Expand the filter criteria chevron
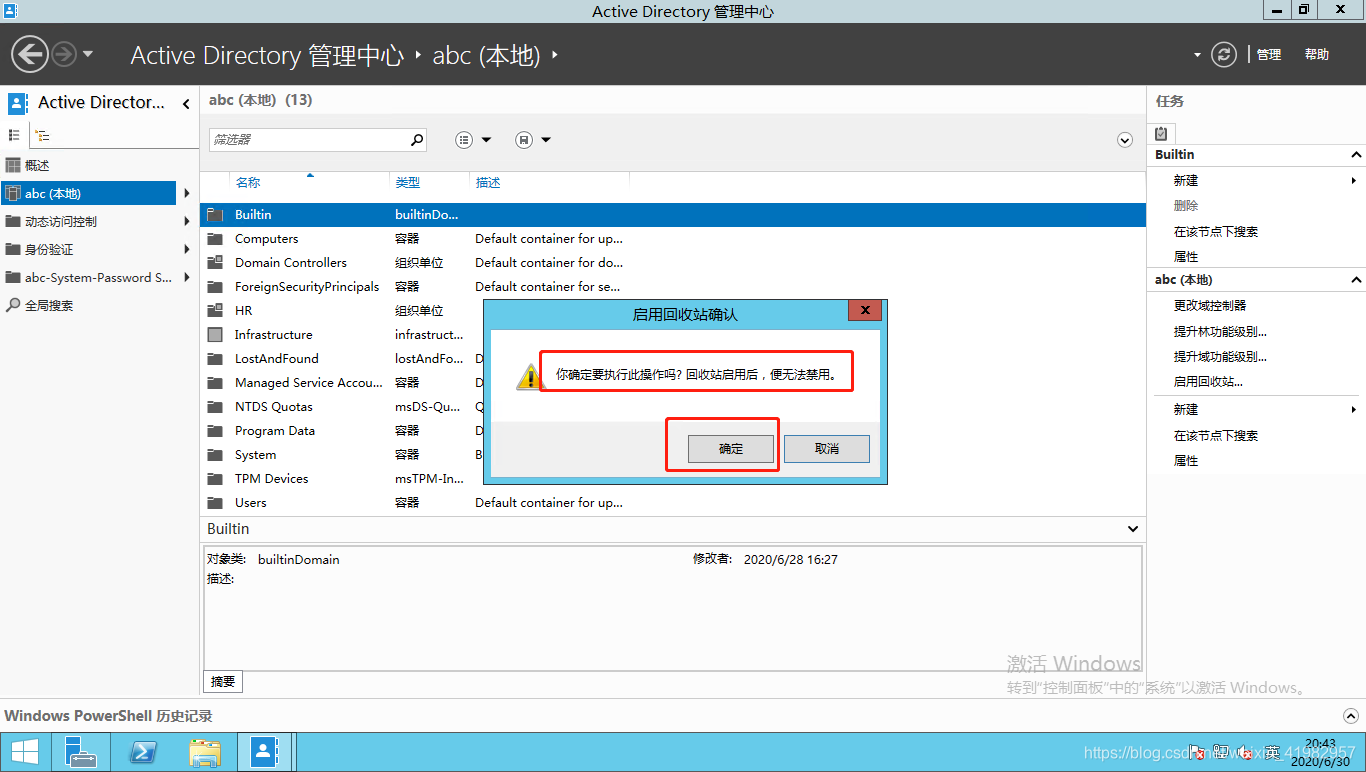 point(1125,140)
